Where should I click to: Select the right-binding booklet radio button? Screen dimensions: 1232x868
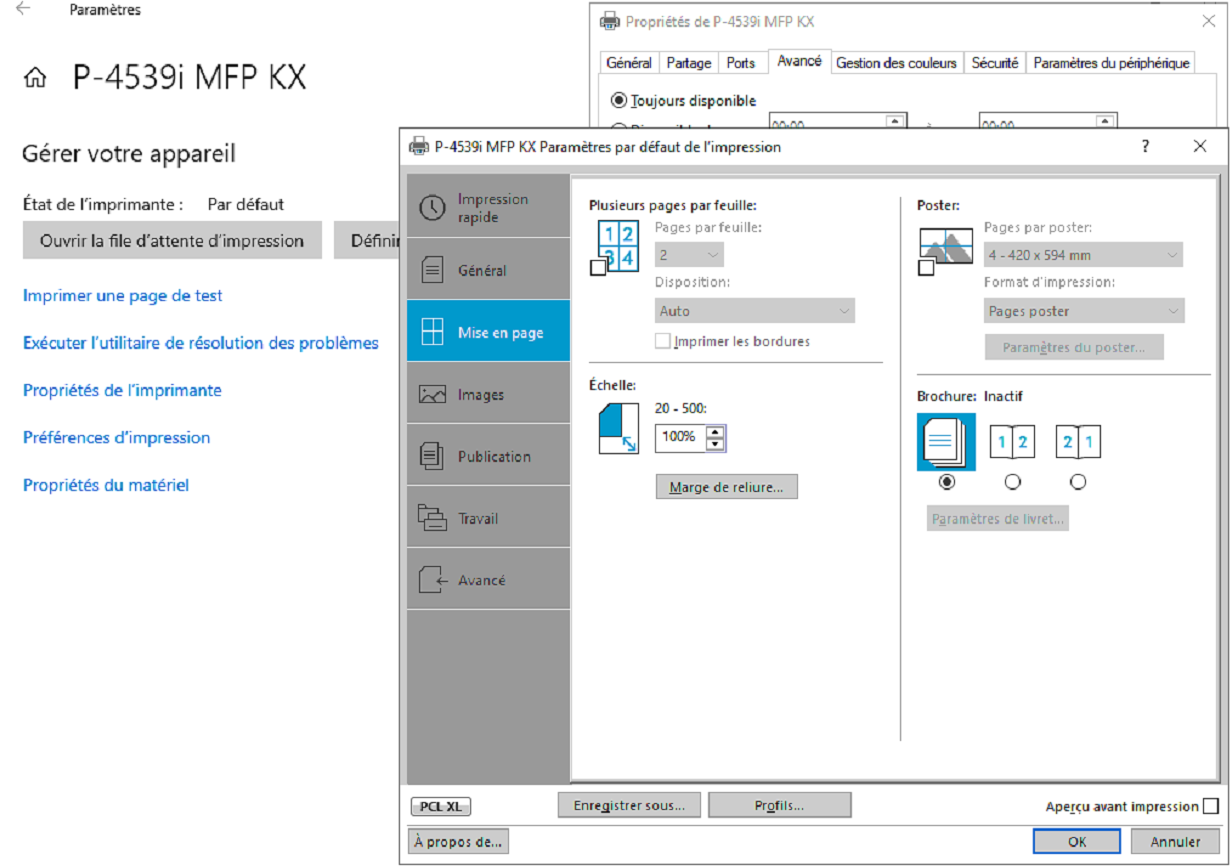[1078, 482]
